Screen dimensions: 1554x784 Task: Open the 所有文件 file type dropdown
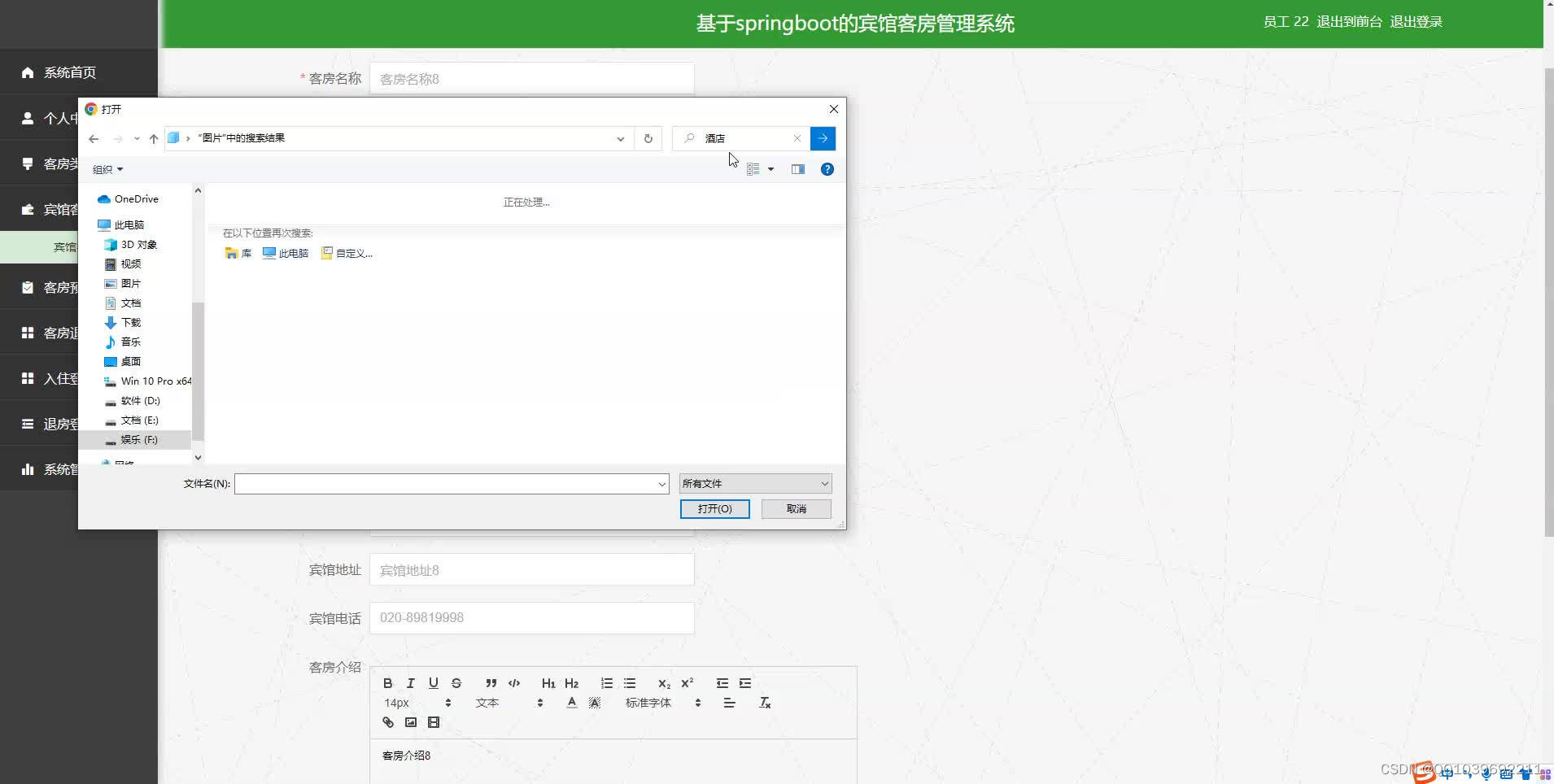[755, 484]
